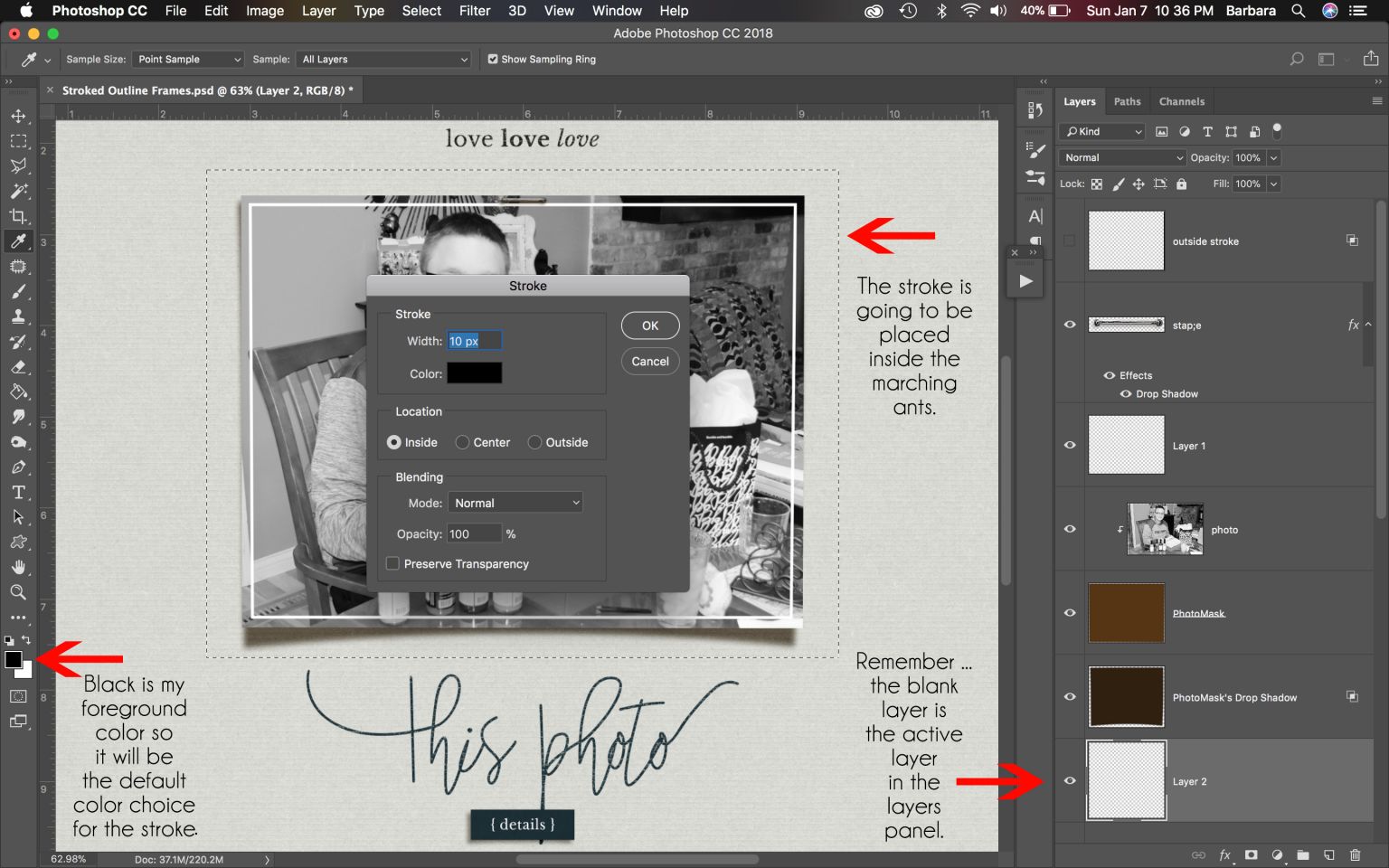Open the stroke Color swatch picker
The width and height of the screenshot is (1389, 868).
tap(474, 373)
